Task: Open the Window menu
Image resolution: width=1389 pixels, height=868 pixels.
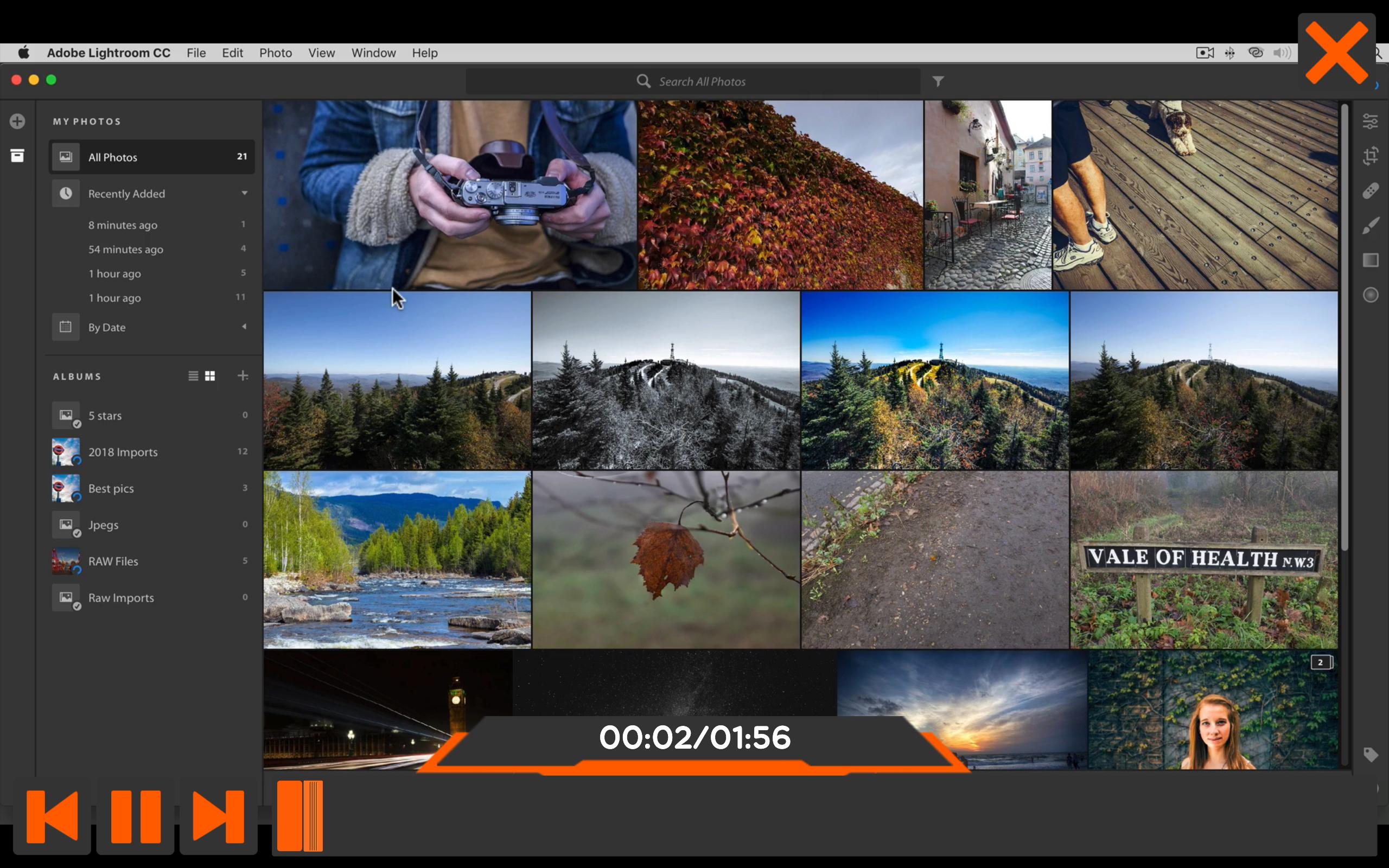Action: pos(374,53)
